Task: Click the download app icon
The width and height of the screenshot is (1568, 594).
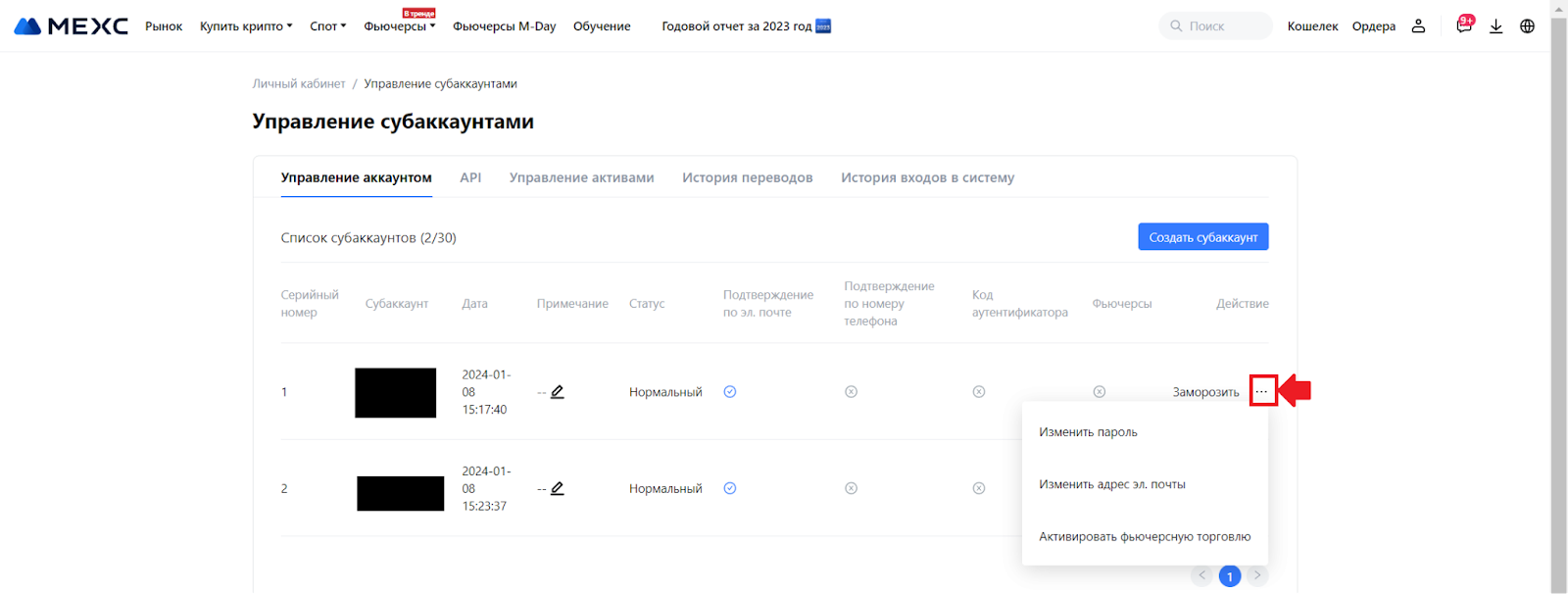Action: [1495, 26]
